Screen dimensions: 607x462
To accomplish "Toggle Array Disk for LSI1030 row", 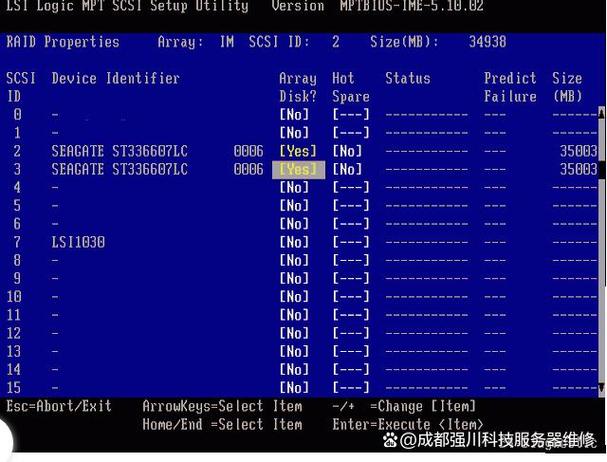I will 295,242.
